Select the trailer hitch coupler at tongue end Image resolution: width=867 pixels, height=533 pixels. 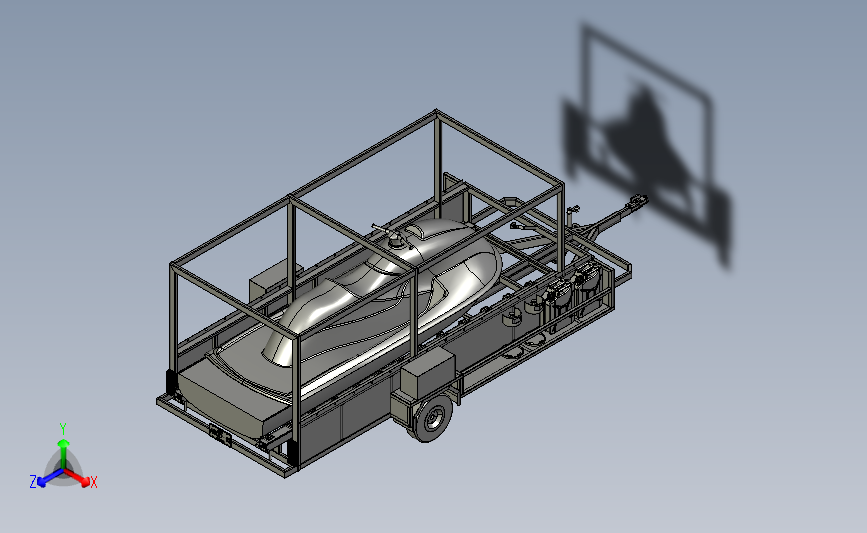(637, 201)
